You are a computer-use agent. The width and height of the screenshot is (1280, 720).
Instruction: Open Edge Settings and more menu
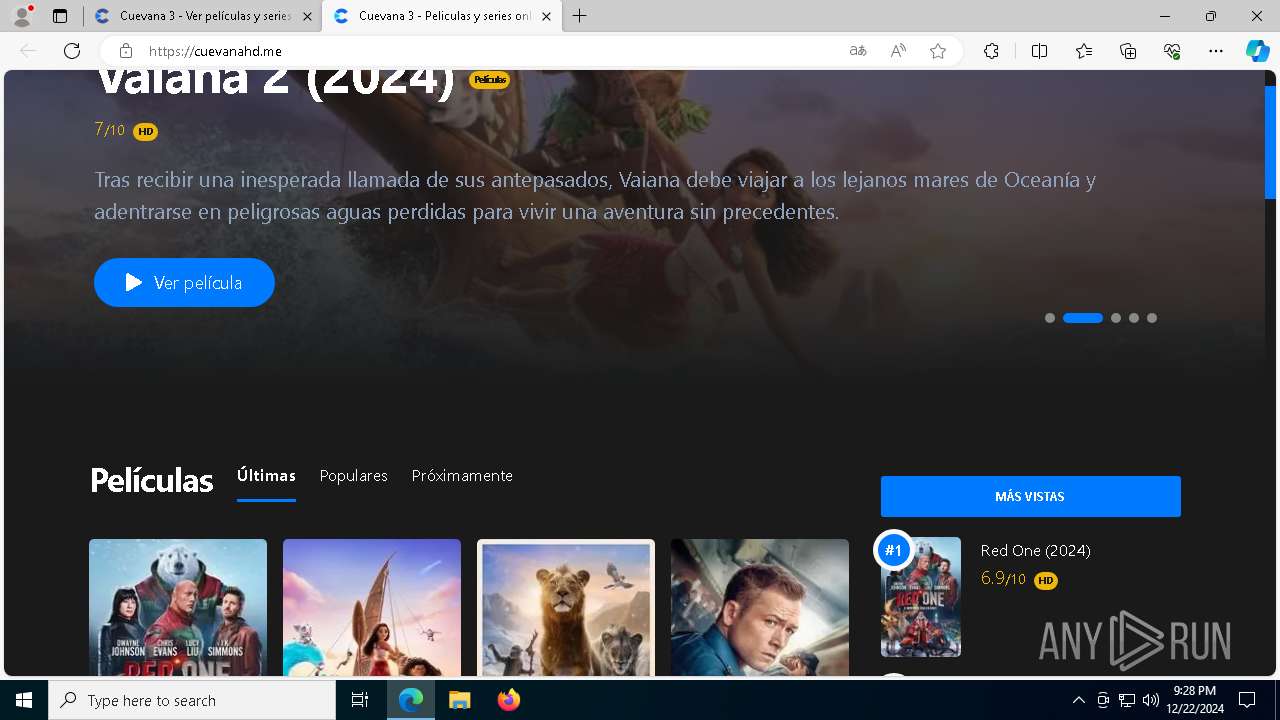(x=1216, y=51)
